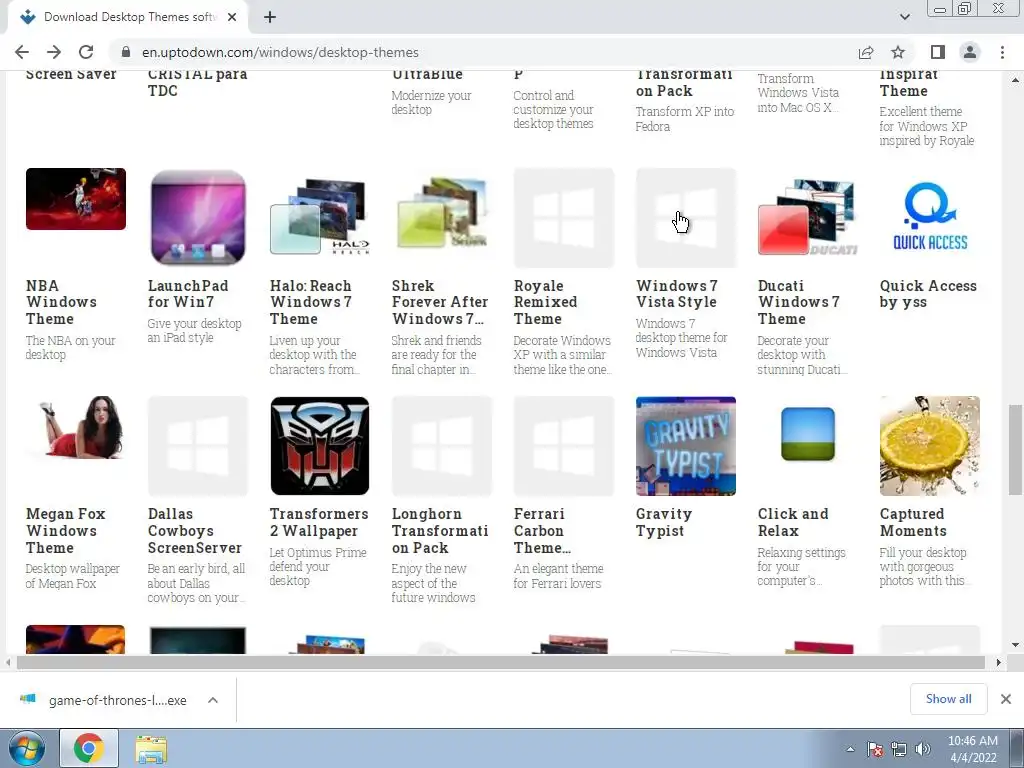Click the Royale Remixed Theme title

tap(545, 302)
